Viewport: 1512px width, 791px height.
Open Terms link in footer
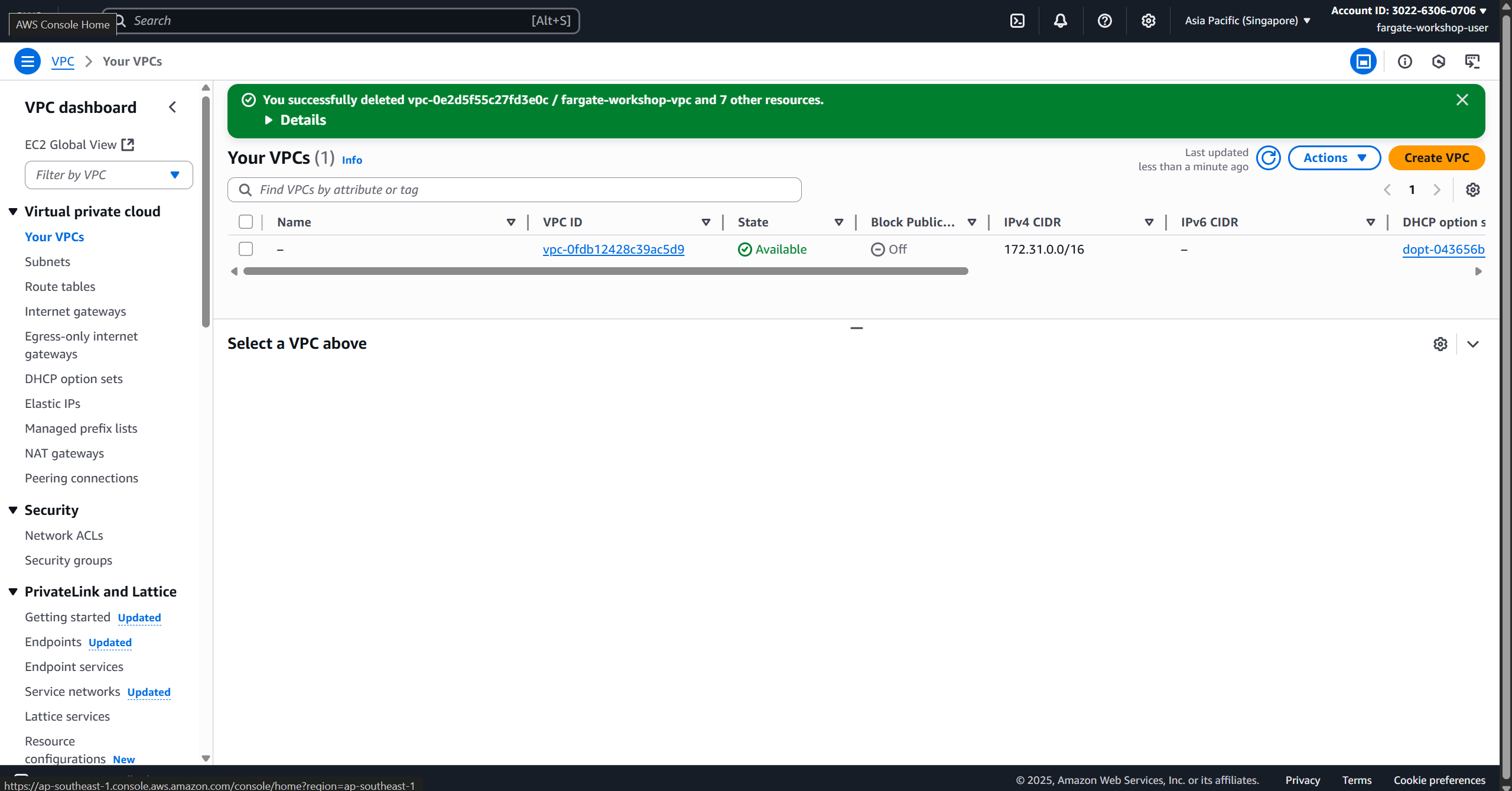1357,780
